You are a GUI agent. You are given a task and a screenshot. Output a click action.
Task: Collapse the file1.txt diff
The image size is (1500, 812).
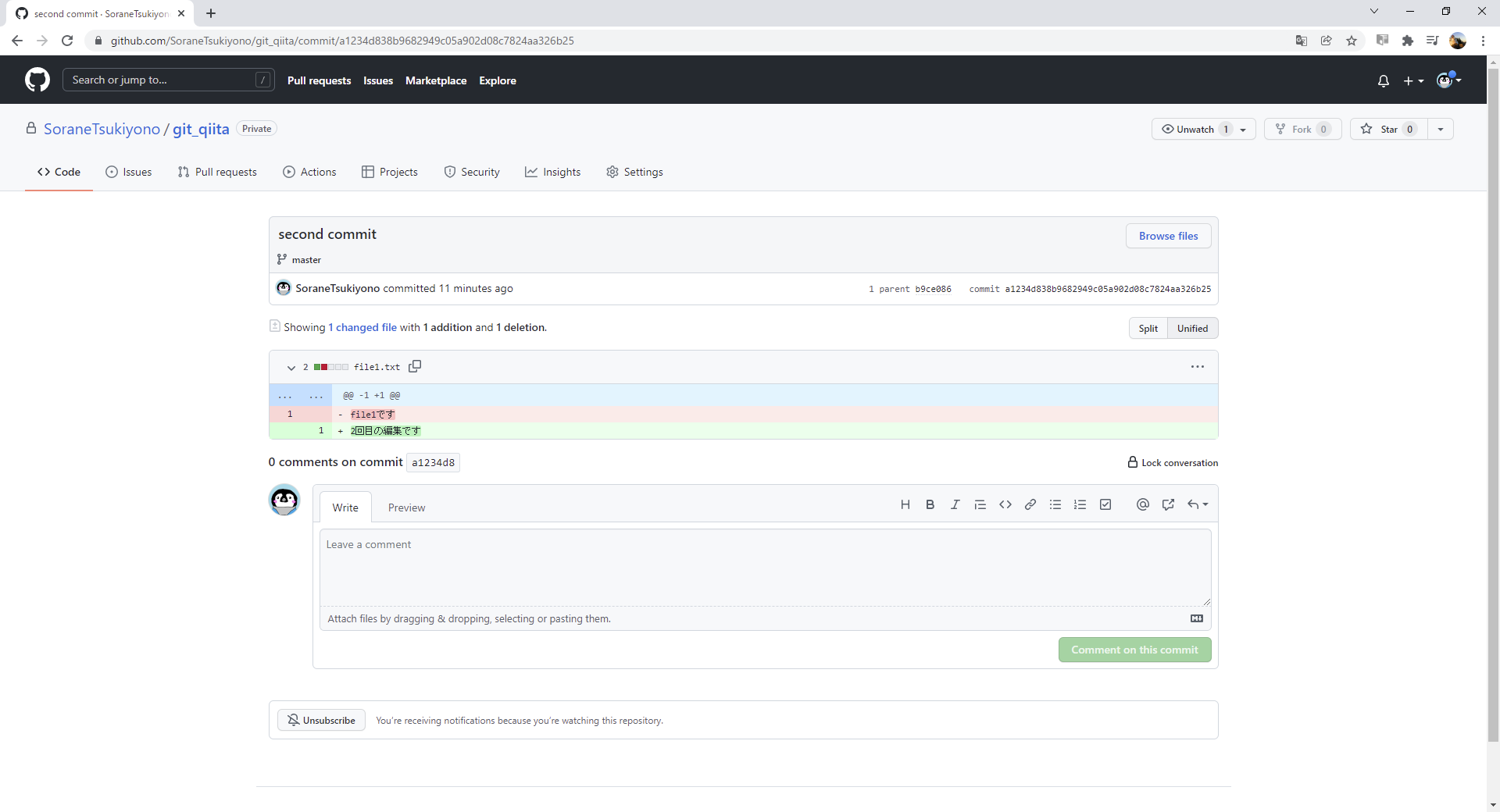point(291,367)
